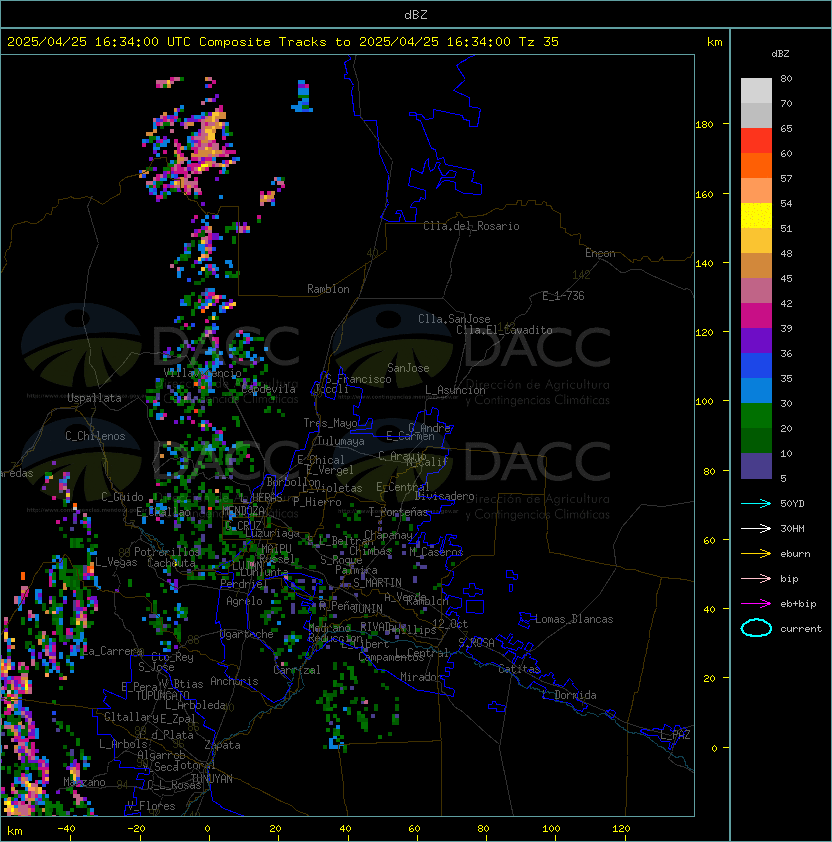Click the 'Potrerillos' place label
The width and height of the screenshot is (832, 842).
[167, 552]
